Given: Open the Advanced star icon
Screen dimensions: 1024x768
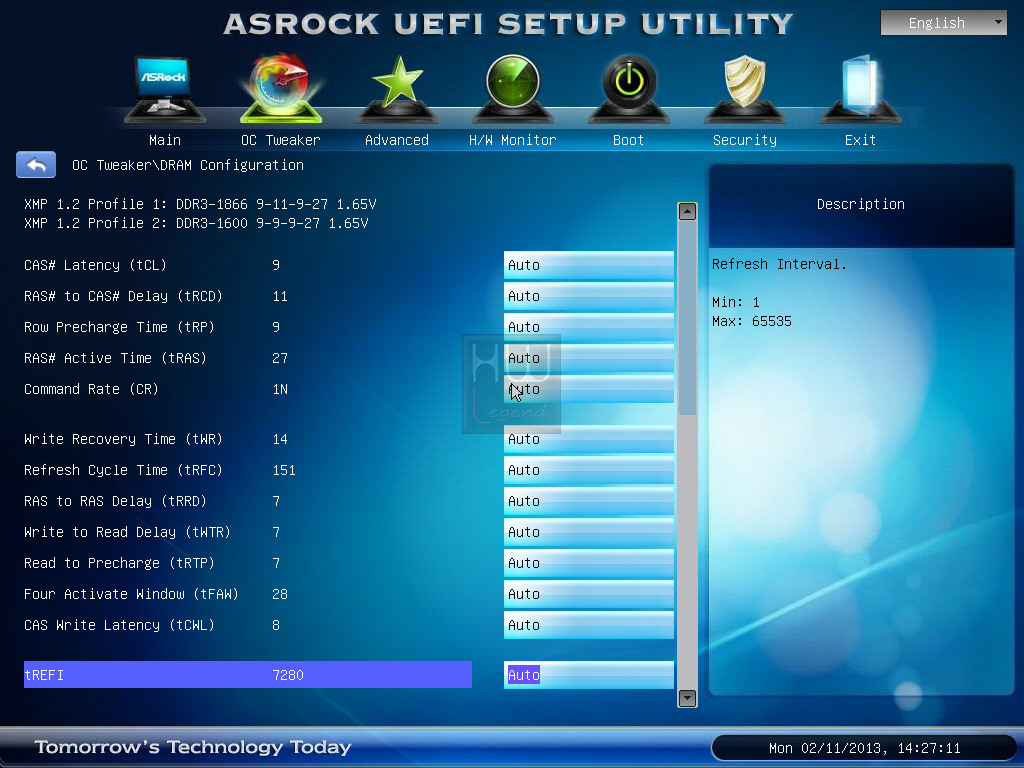Looking at the screenshot, I should (x=397, y=89).
